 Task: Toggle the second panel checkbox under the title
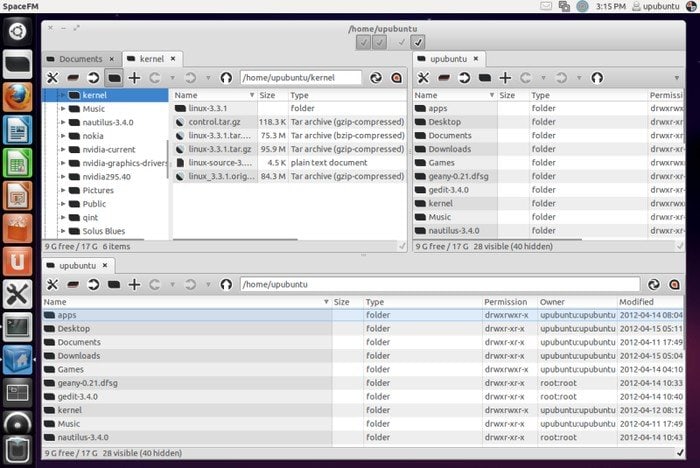coord(379,42)
